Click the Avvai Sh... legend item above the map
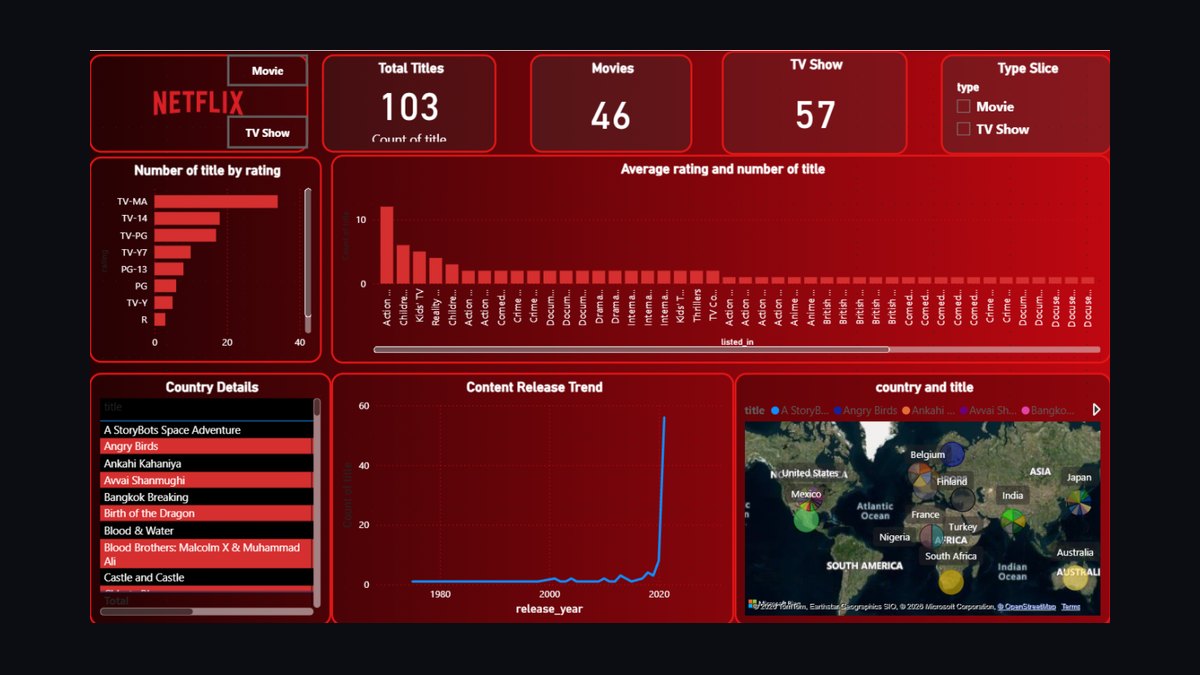The height and width of the screenshot is (675, 1200). [x=988, y=410]
